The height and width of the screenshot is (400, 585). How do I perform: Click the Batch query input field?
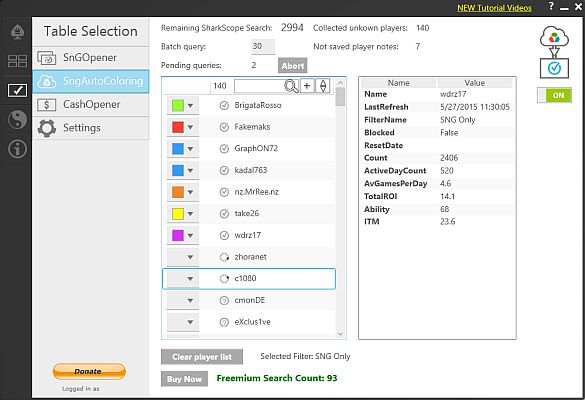pyautogui.click(x=263, y=47)
